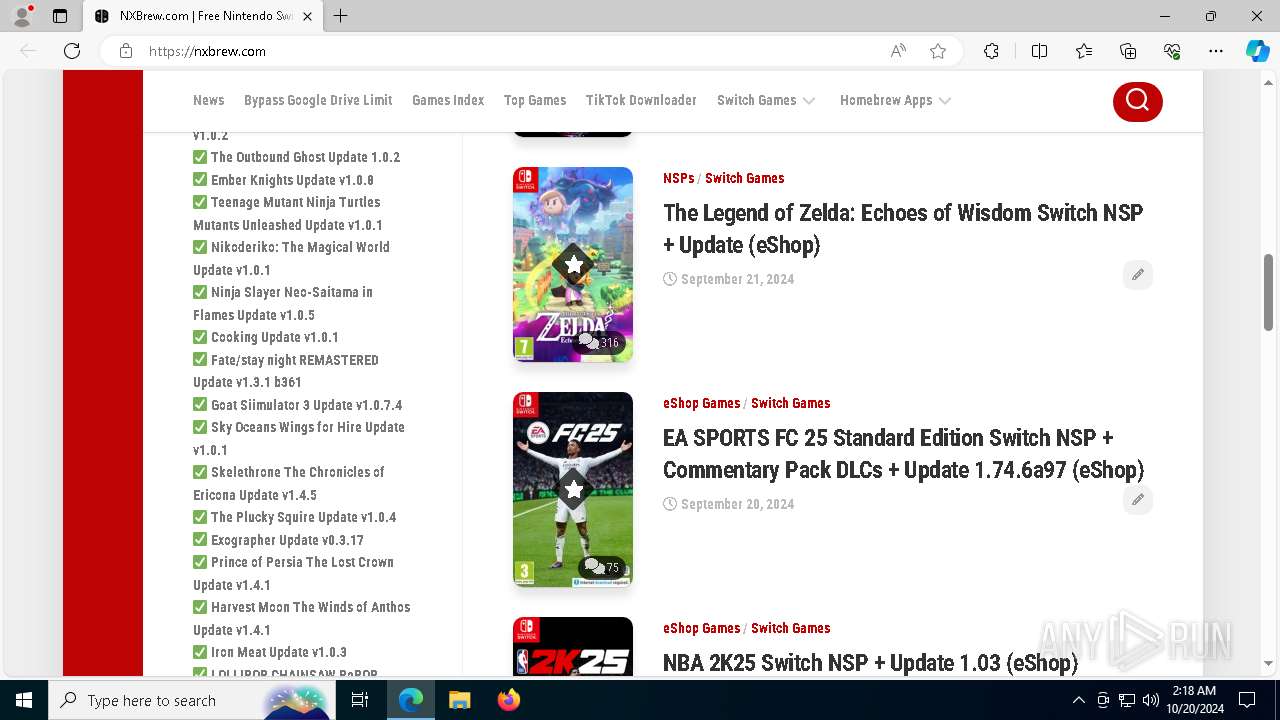This screenshot has width=1280, height=720.
Task: Open the News menu item
Action: coord(208,100)
